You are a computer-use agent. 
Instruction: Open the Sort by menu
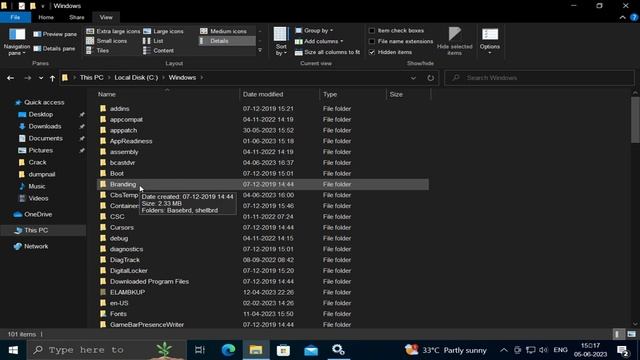pos(281,42)
